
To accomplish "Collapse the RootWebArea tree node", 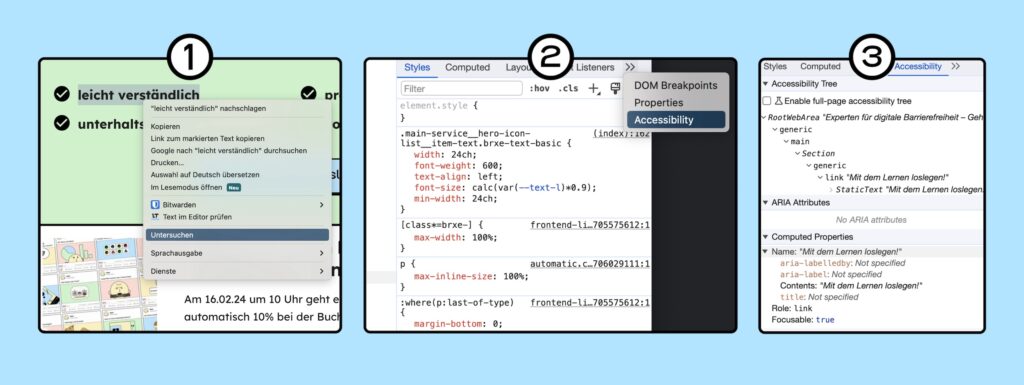I will [x=763, y=117].
